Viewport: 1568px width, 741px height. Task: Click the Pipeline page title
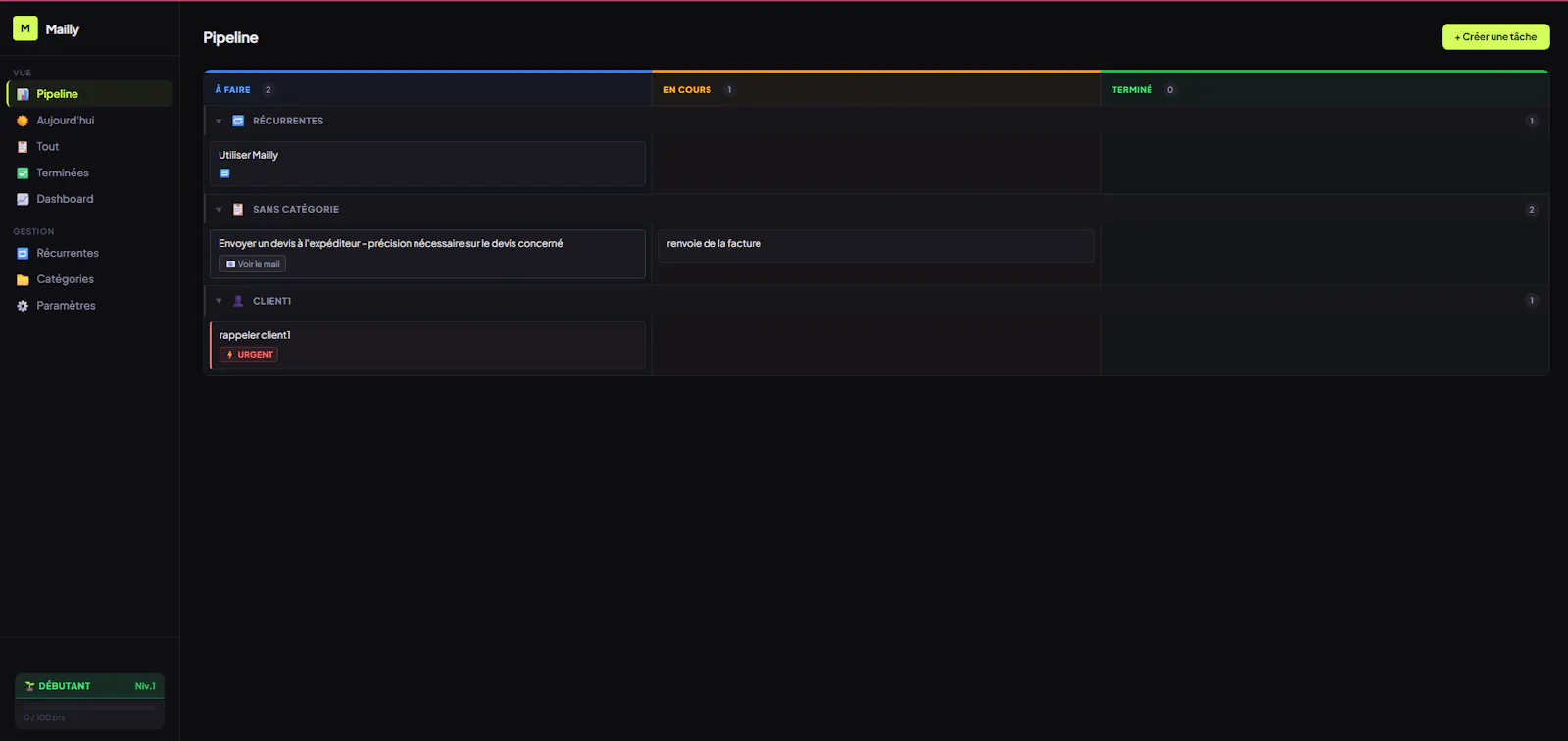pos(230,37)
